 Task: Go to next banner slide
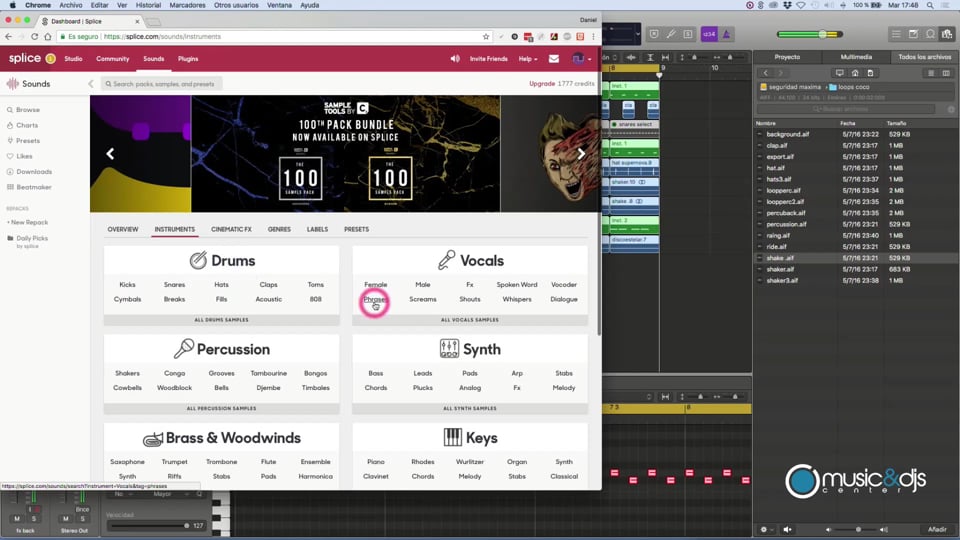(x=581, y=154)
